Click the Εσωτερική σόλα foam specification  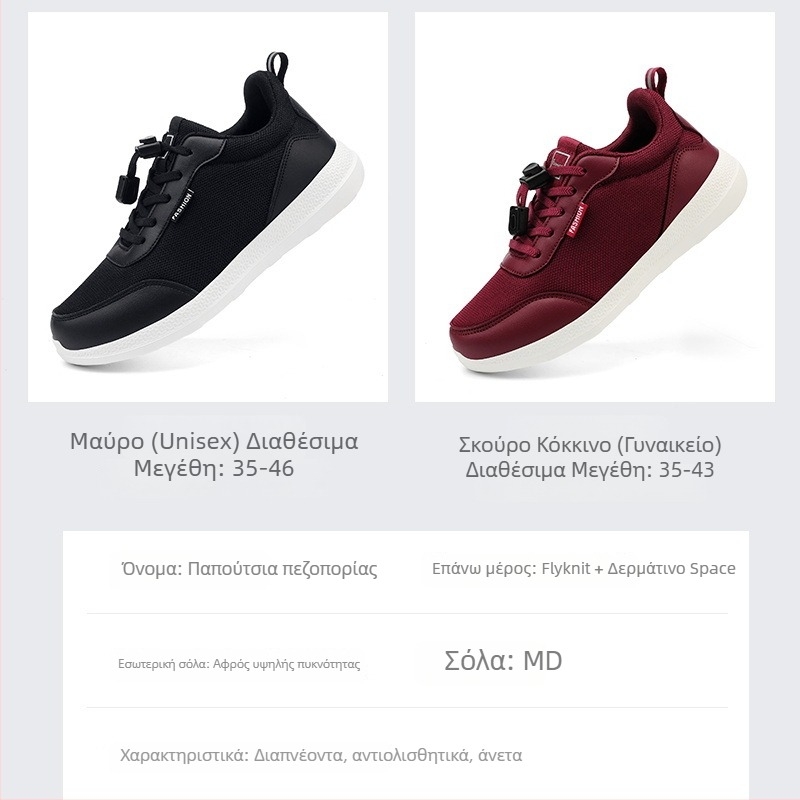(x=239, y=664)
